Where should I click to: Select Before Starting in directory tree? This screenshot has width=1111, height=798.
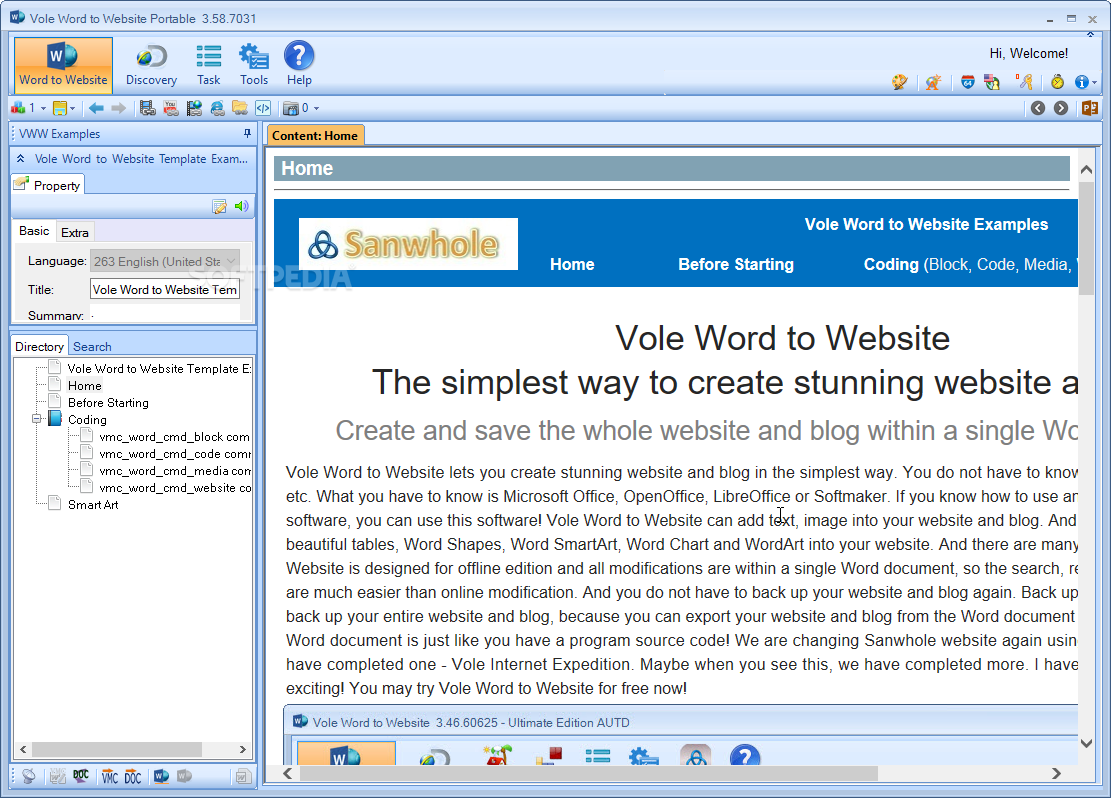(x=108, y=403)
